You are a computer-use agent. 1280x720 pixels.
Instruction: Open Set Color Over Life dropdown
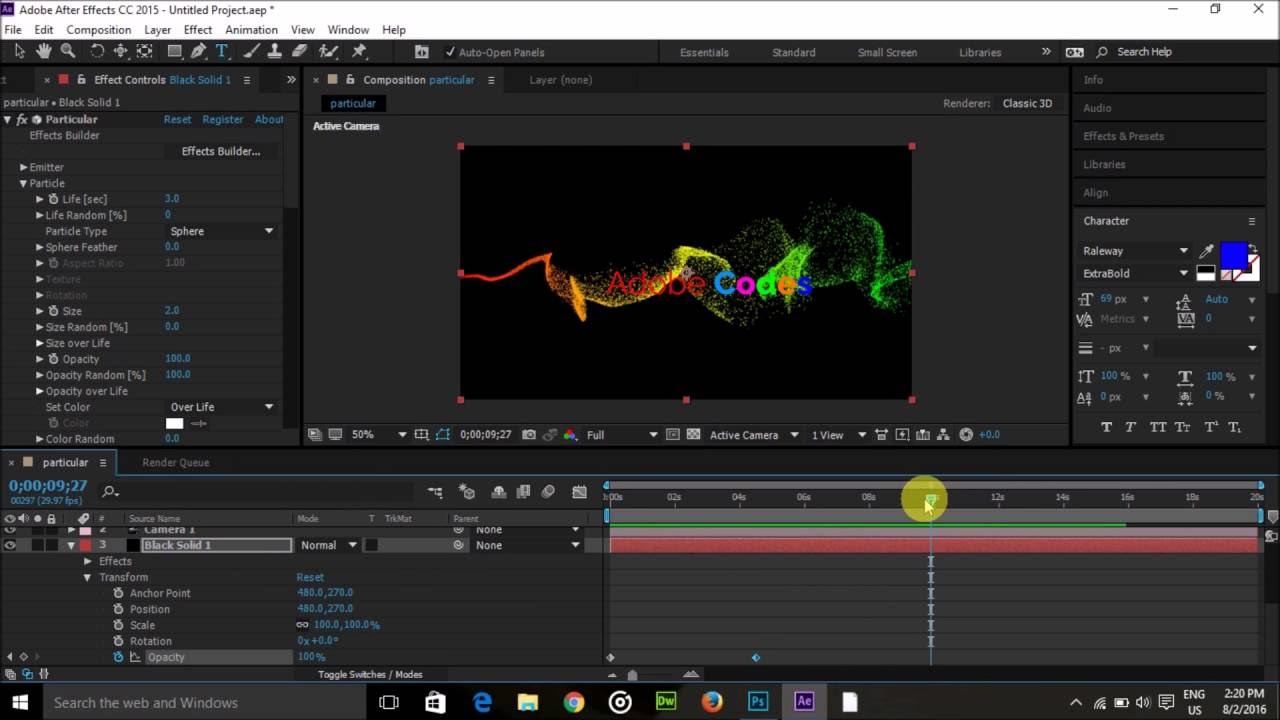221,407
